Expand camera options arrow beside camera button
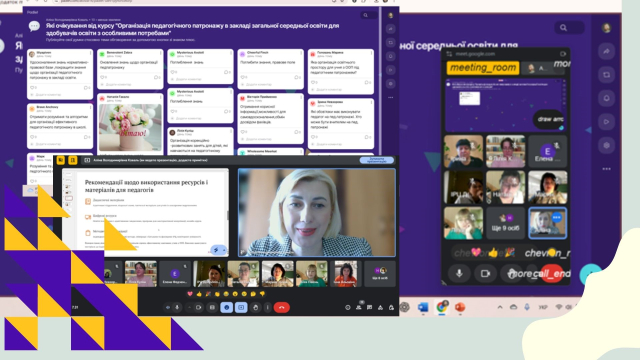 pos(189,307)
